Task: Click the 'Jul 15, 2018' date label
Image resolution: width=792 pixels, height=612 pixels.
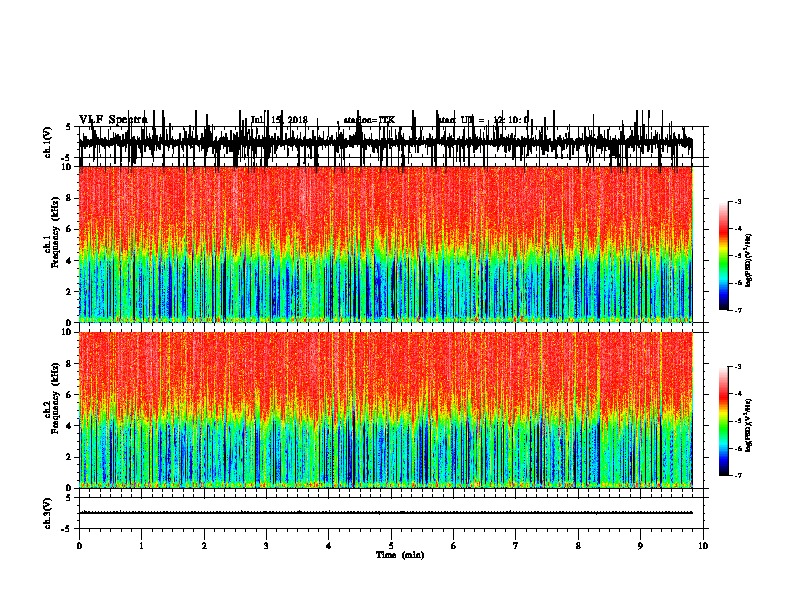Action: 279,120
